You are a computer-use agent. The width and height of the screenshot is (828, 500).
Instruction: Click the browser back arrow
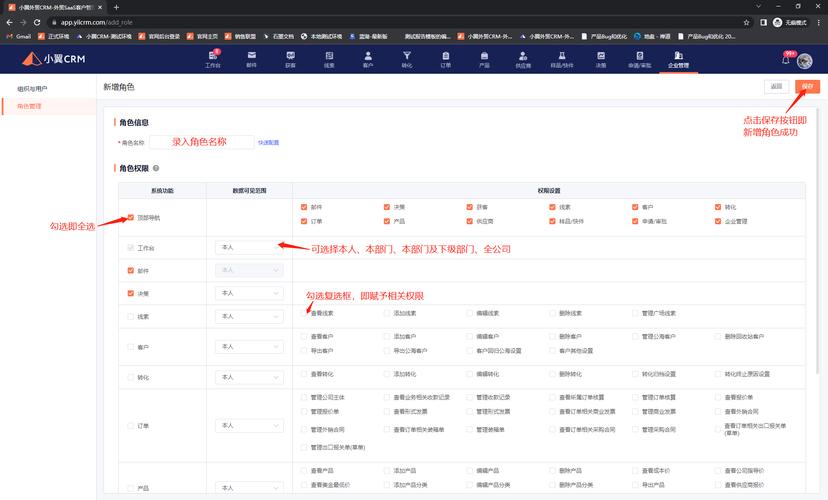pyautogui.click(x=9, y=22)
